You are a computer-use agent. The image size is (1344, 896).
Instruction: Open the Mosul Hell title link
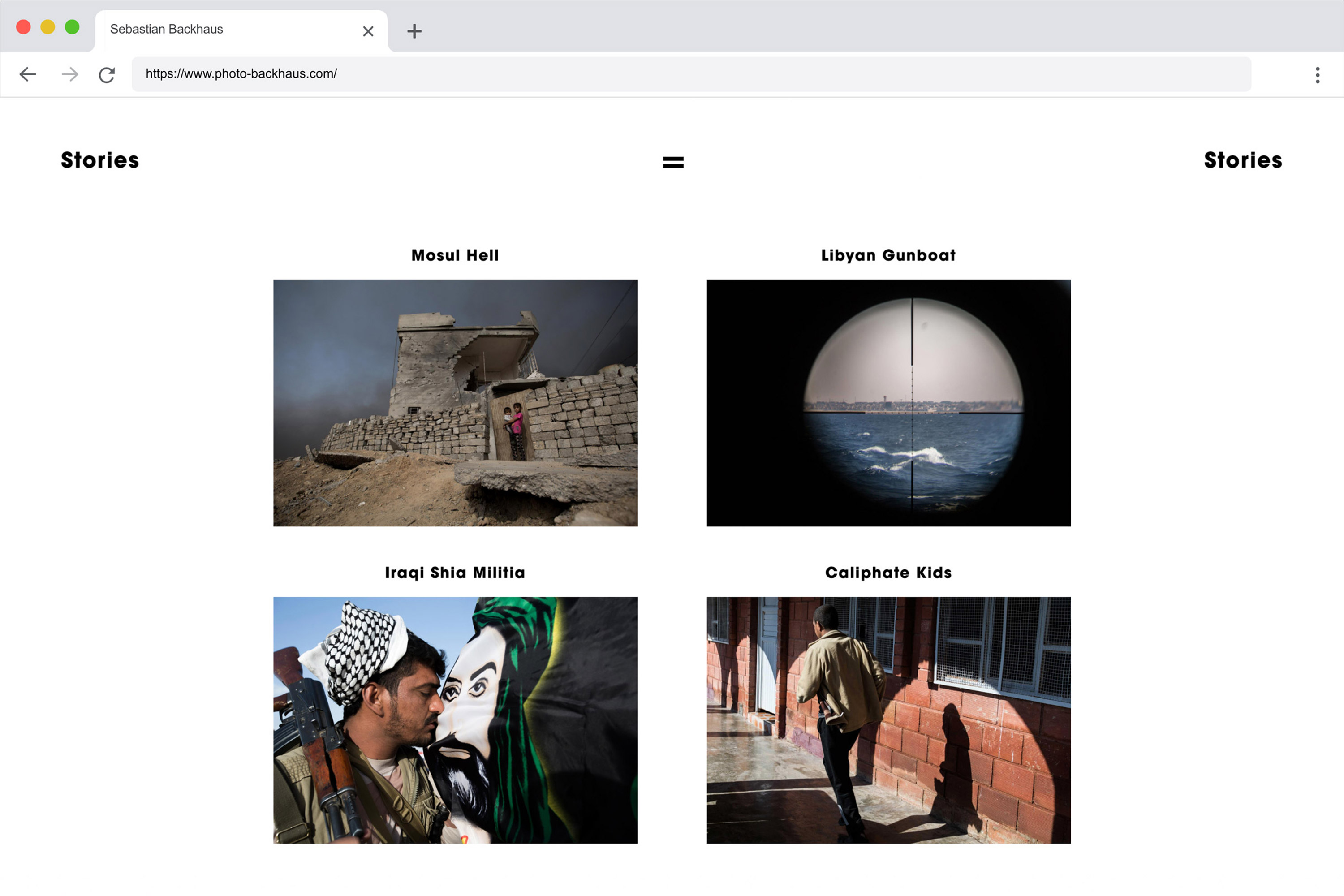(x=456, y=255)
